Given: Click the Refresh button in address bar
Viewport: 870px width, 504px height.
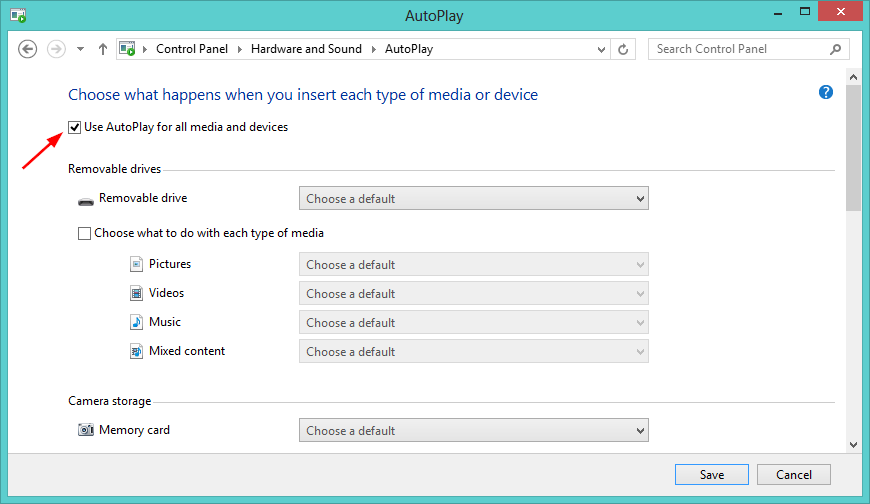Looking at the screenshot, I should point(624,49).
